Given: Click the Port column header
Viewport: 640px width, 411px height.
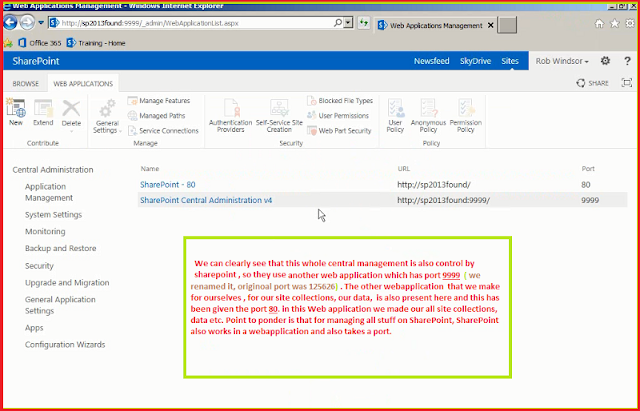Looking at the screenshot, I should 588,169.
